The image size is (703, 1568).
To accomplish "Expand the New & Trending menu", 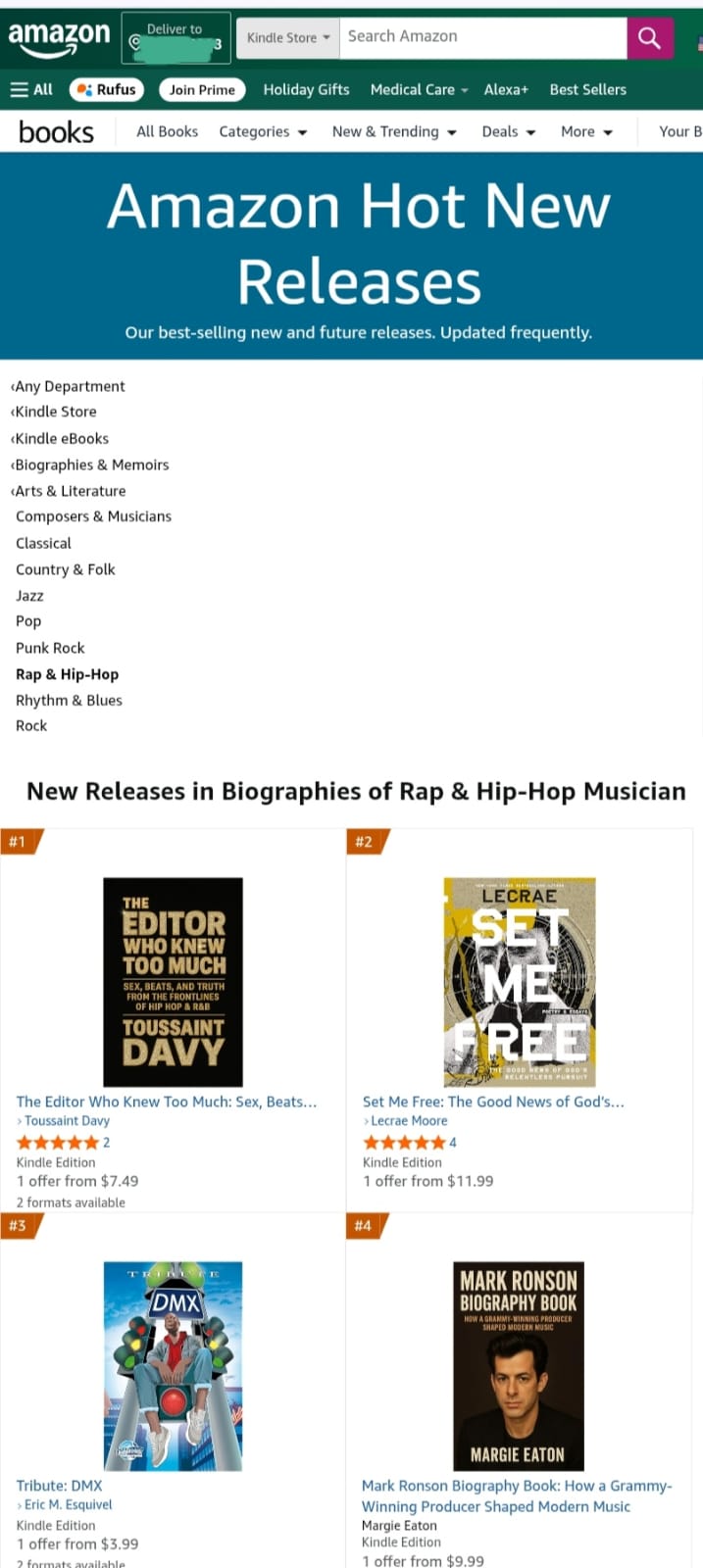I will click(x=394, y=131).
